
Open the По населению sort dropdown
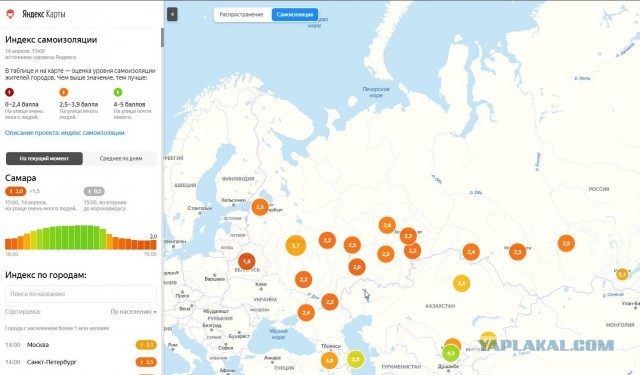(x=133, y=312)
